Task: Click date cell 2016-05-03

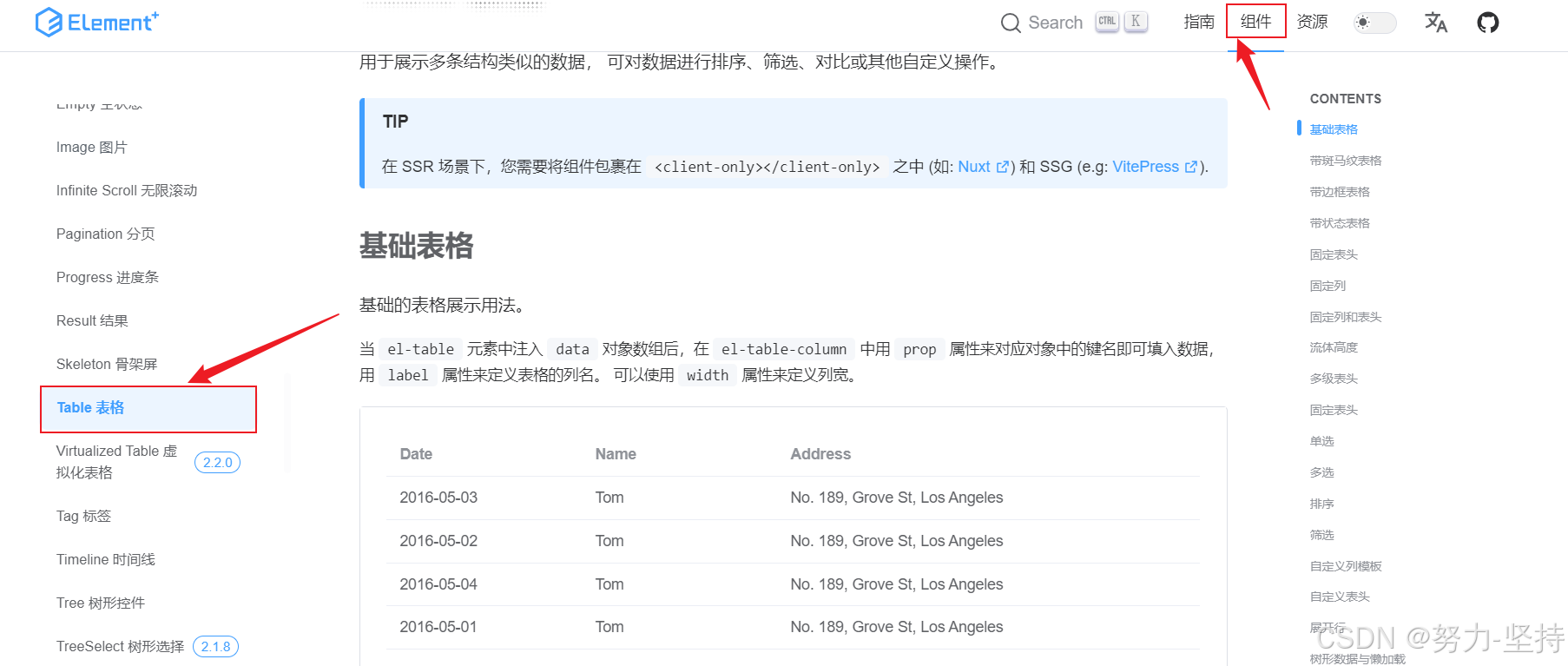Action: click(438, 498)
